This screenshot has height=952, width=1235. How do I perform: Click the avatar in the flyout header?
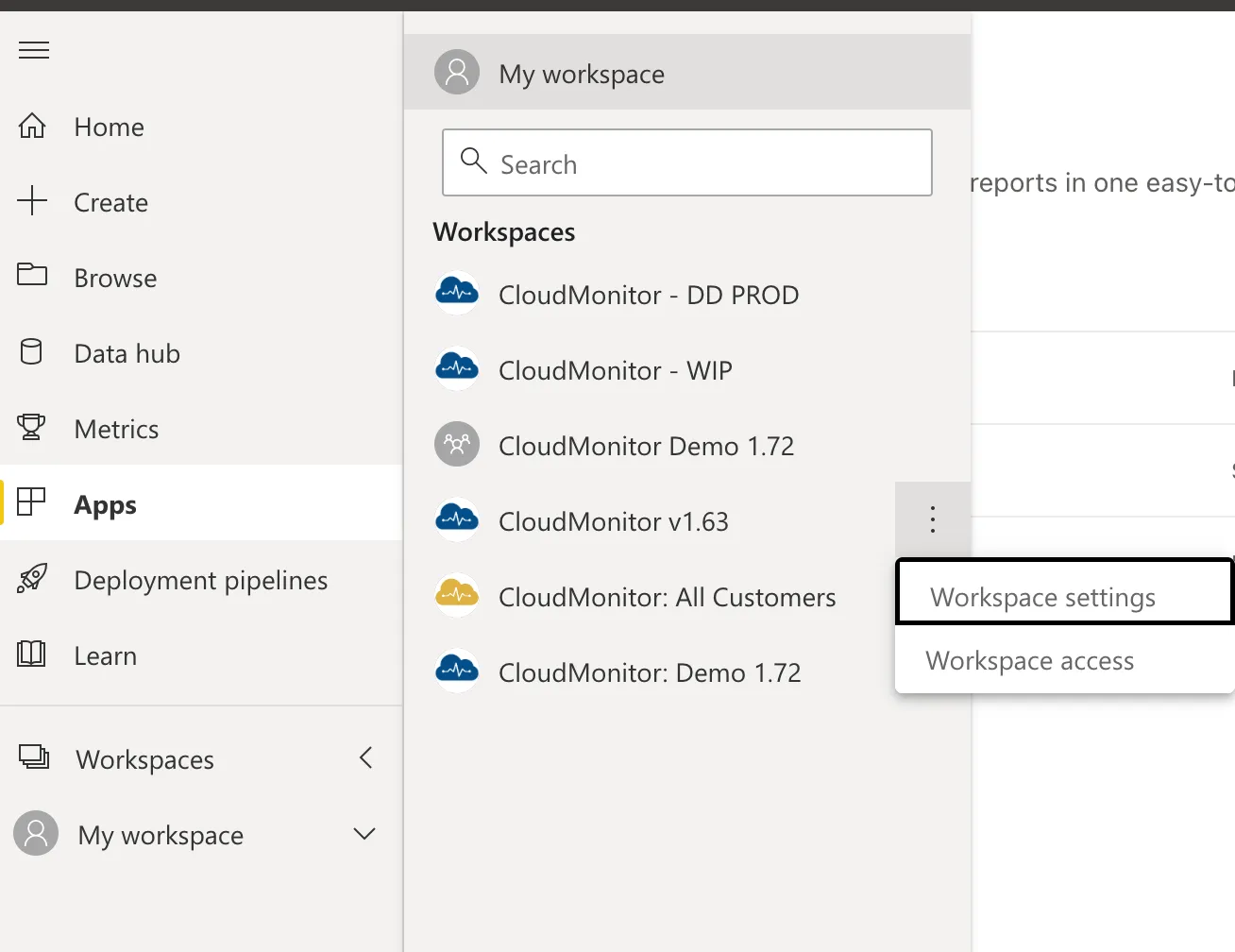pos(457,72)
